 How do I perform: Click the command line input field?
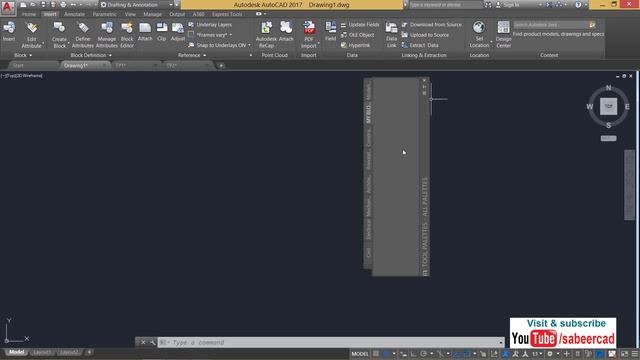click(x=331, y=342)
